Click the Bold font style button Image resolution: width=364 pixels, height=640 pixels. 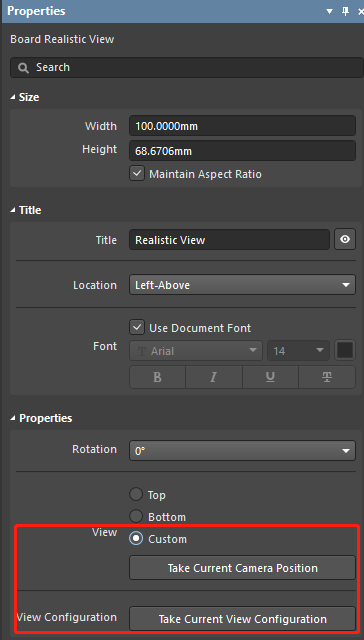(x=158, y=377)
